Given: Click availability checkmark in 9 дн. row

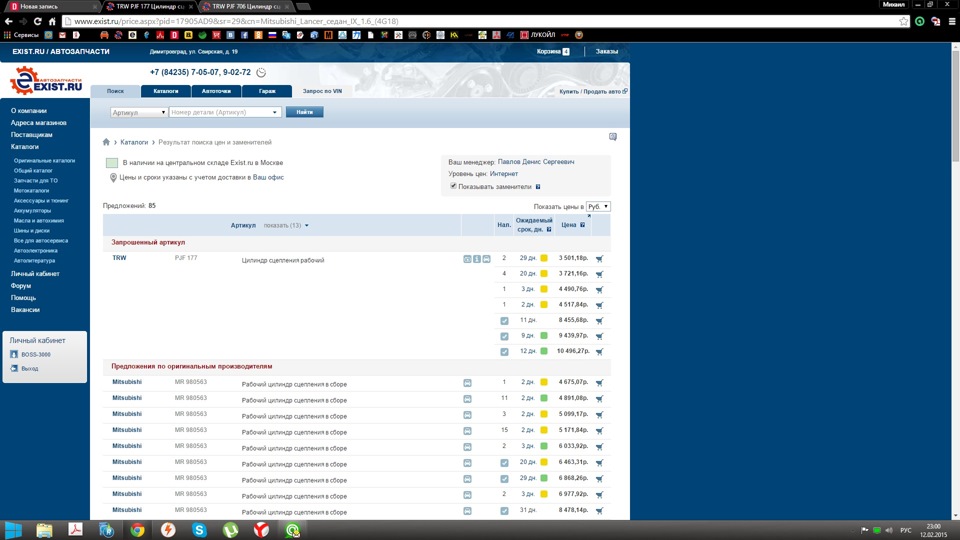Looking at the screenshot, I should tap(504, 336).
